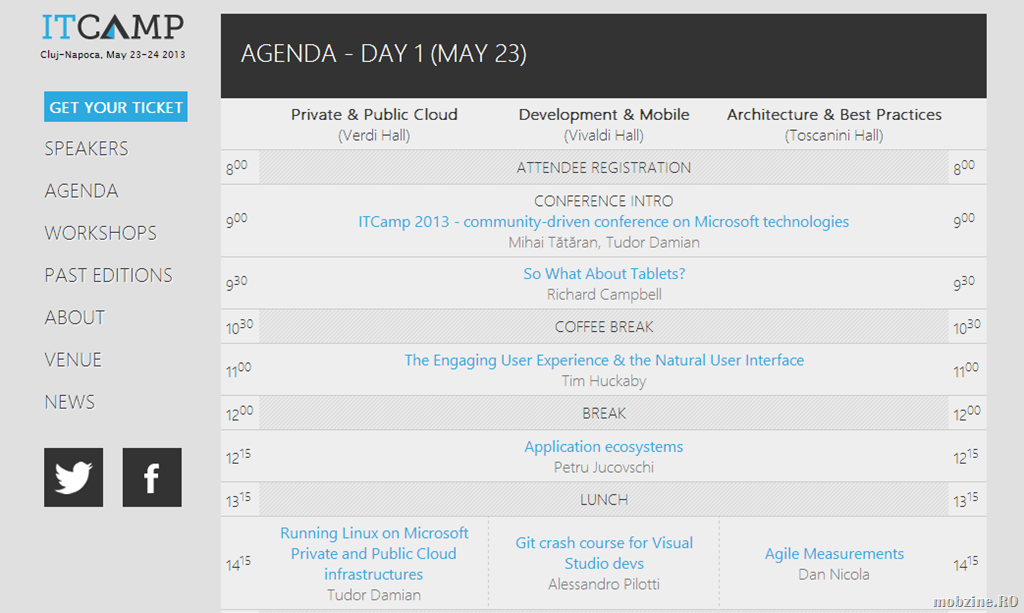Open the Twitter icon link

tap(73, 477)
